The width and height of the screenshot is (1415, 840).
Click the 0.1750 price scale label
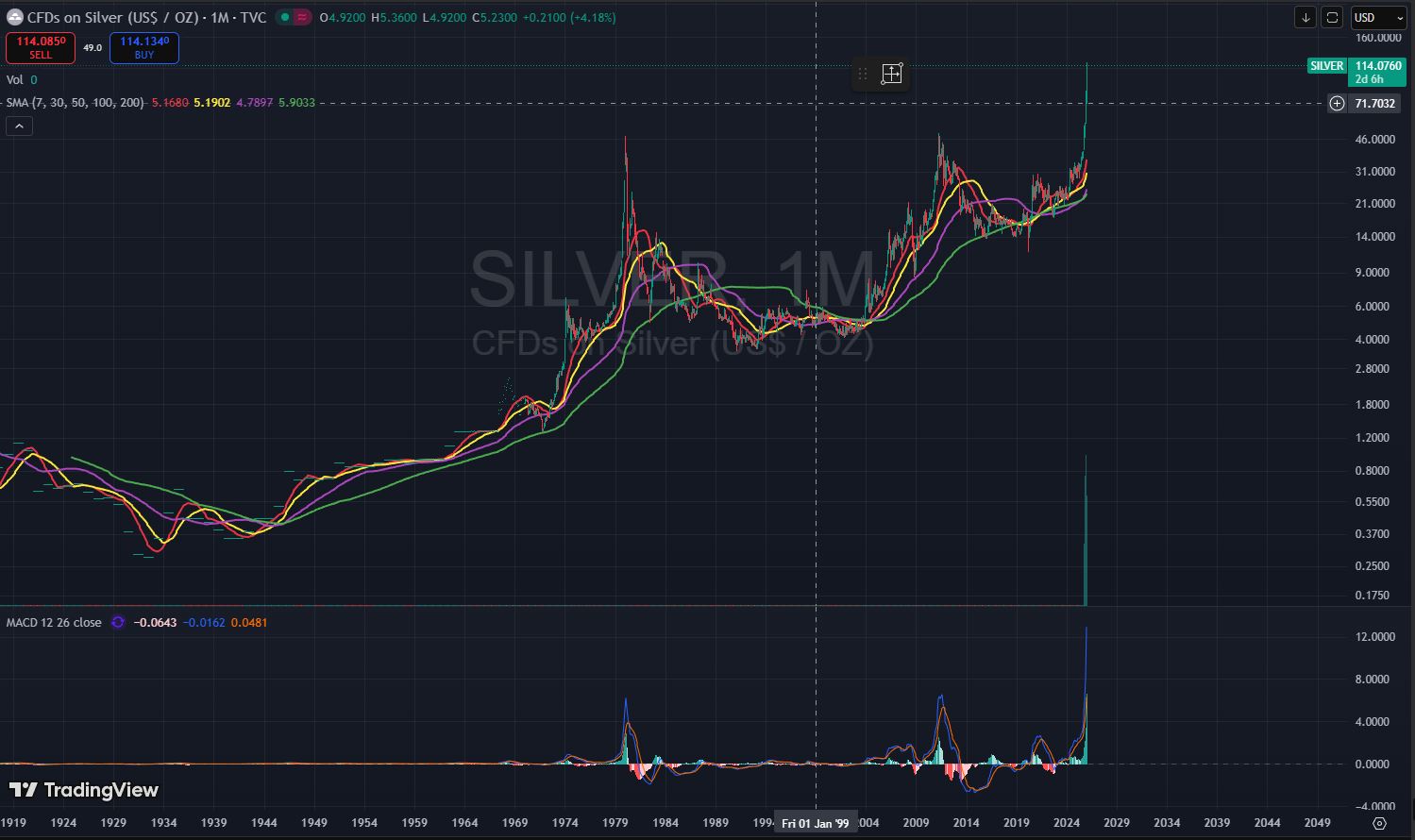[x=1372, y=596]
